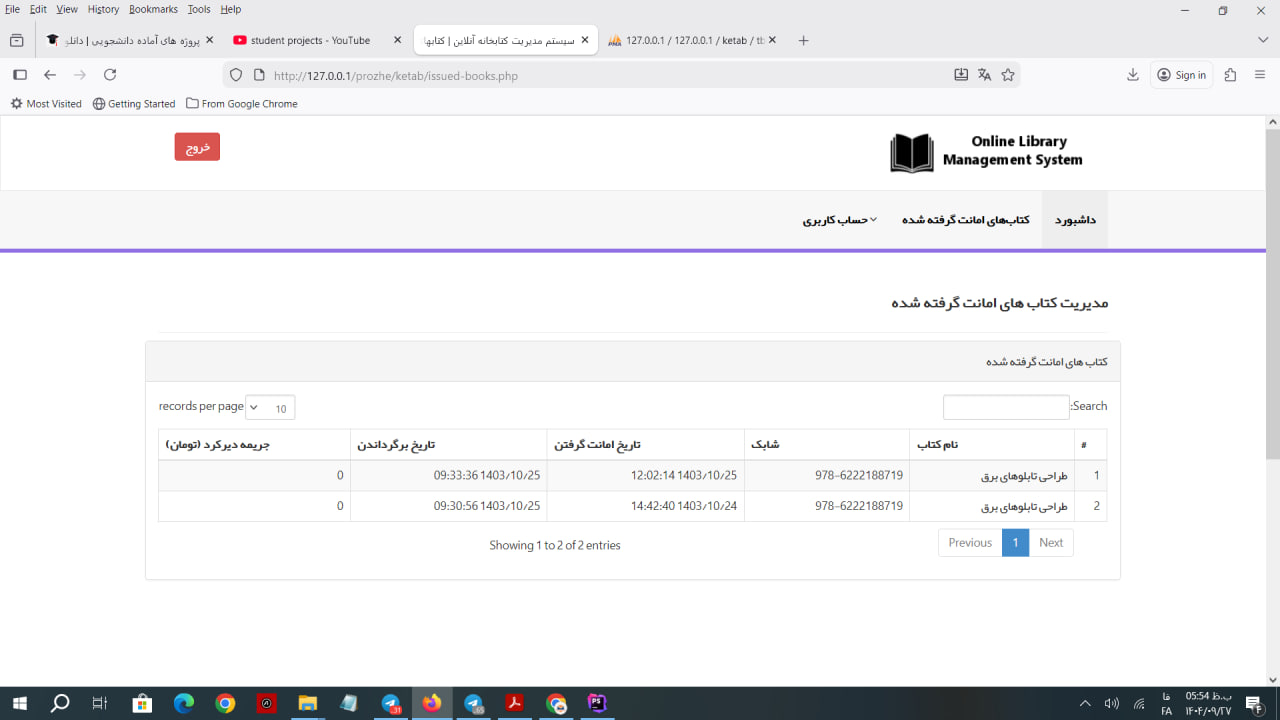Click the Search input field
This screenshot has height=720, width=1280.
pyautogui.click(x=1005, y=407)
